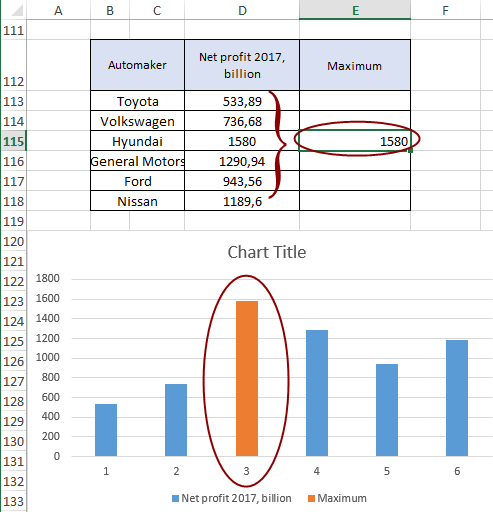Select column E header
The width and height of the screenshot is (493, 512).
click(355, 10)
